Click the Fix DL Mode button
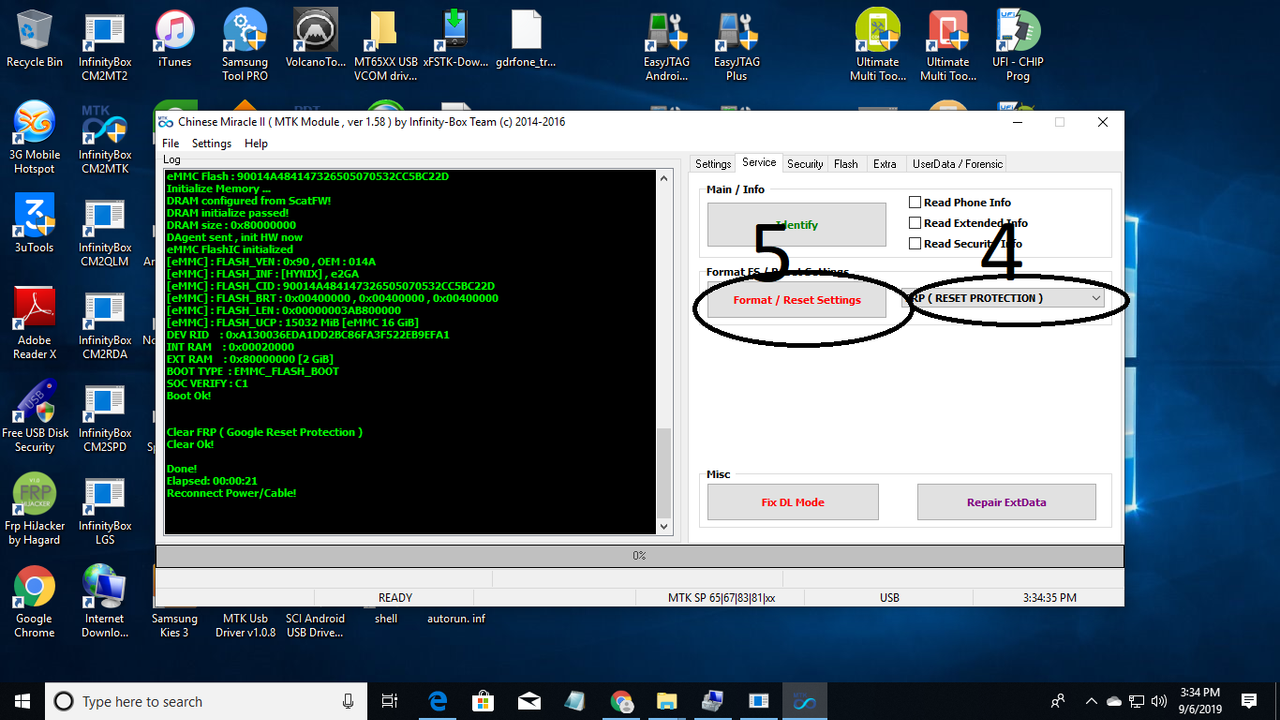Viewport: 1280px width, 720px height. click(793, 502)
